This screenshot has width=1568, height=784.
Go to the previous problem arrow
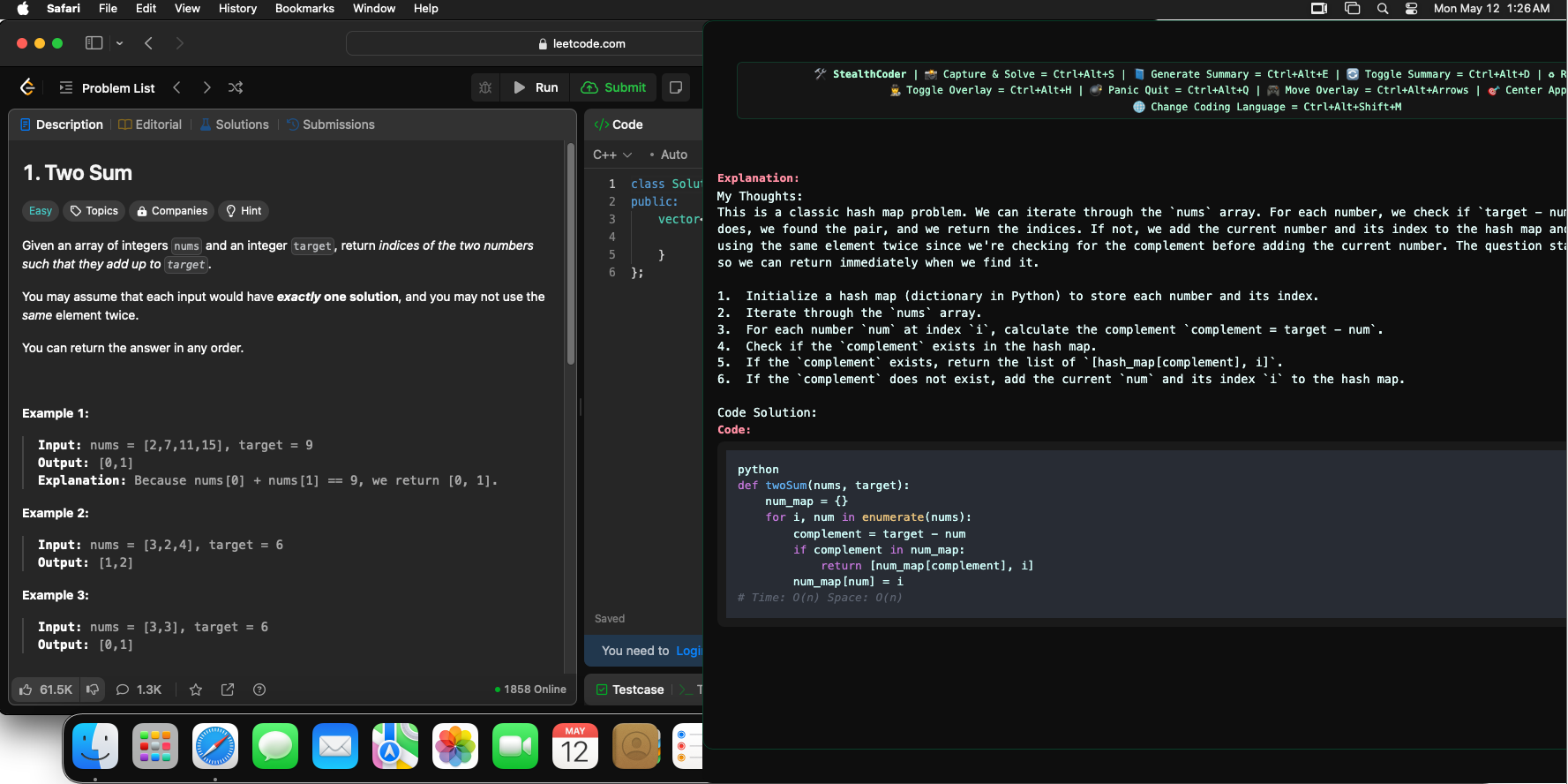tap(177, 87)
